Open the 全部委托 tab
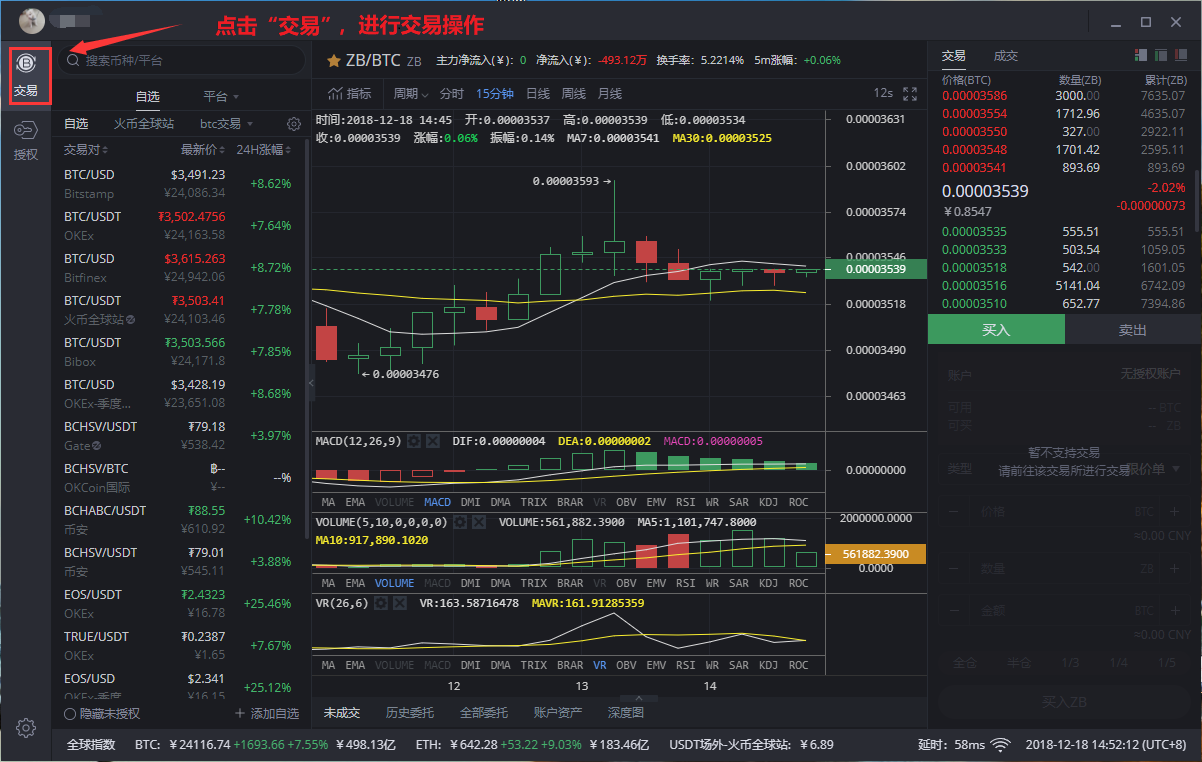Screen dimensions: 1202x762 coord(484,713)
